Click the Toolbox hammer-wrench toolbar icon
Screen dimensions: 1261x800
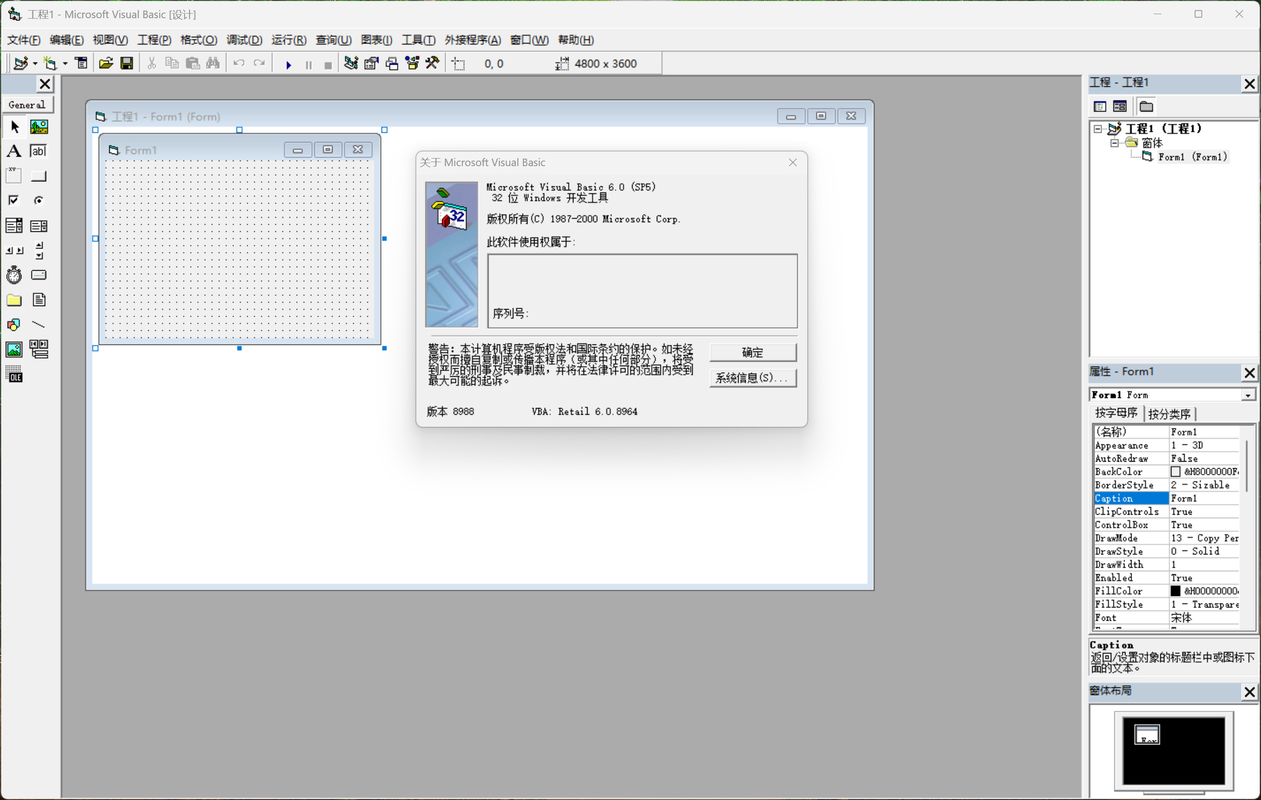click(432, 63)
